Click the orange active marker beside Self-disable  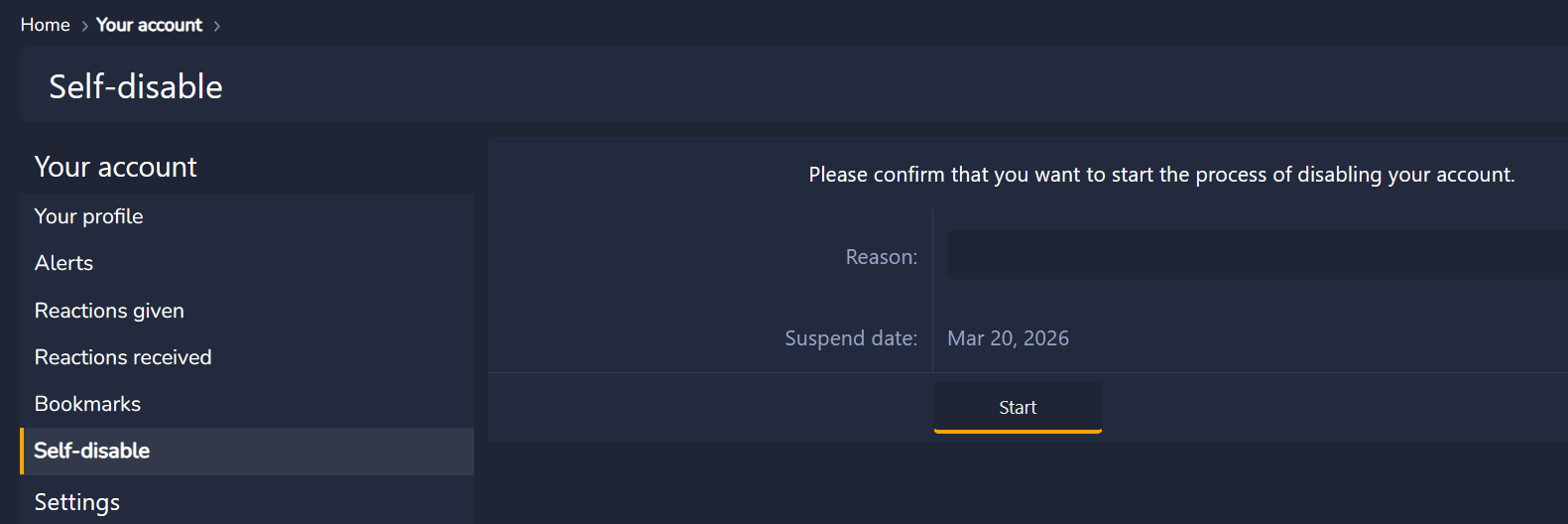pos(22,452)
